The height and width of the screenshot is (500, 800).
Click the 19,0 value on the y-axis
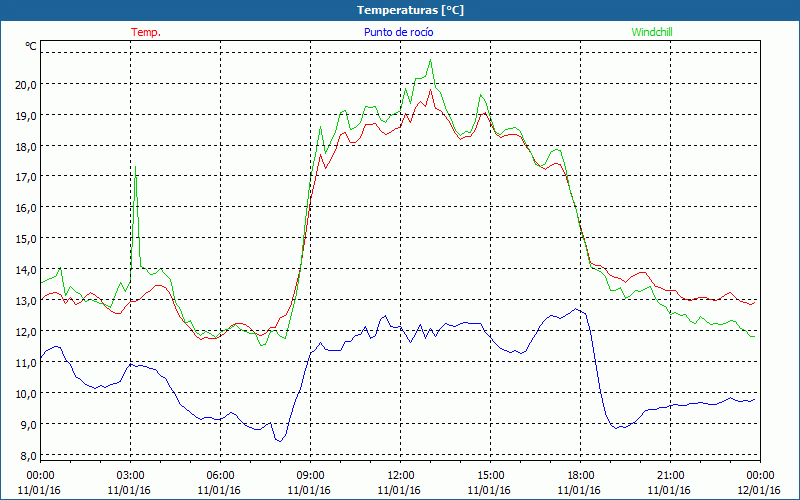coord(26,116)
